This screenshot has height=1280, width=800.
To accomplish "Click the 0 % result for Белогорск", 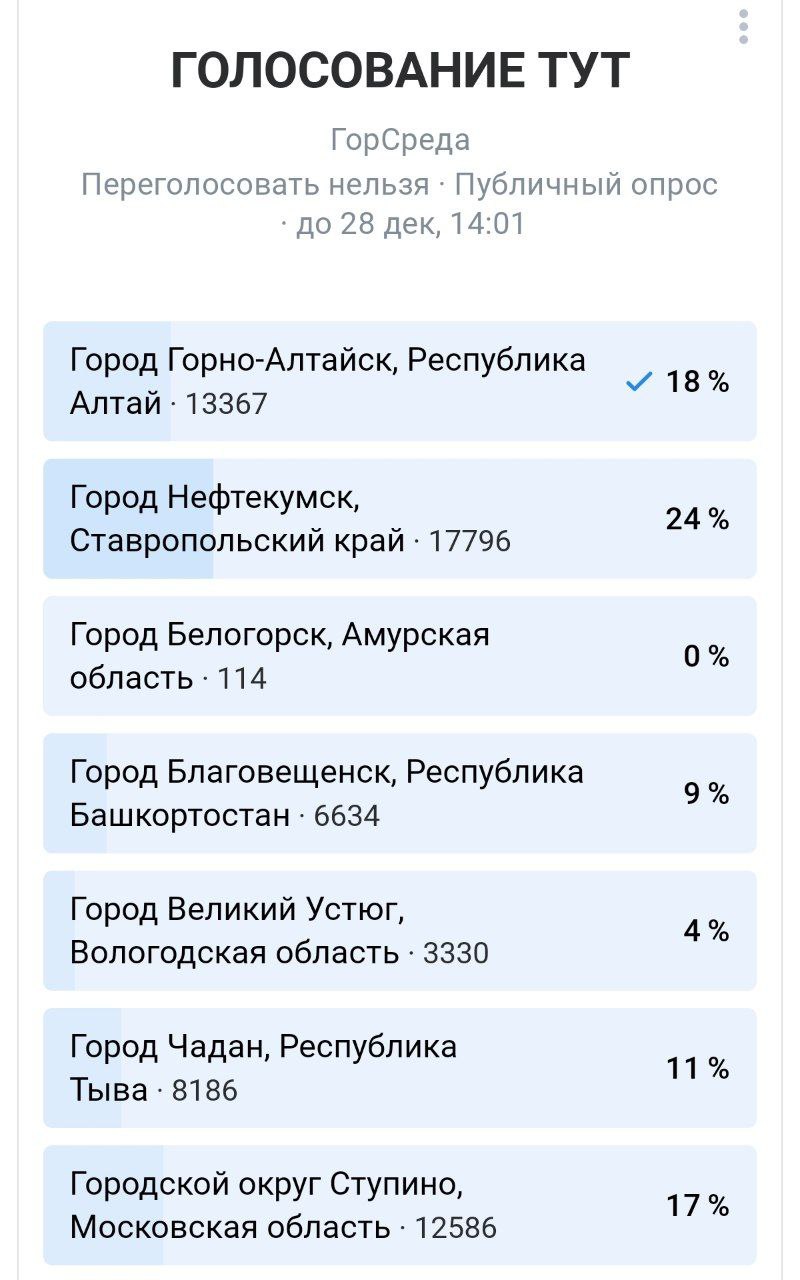I will [706, 656].
